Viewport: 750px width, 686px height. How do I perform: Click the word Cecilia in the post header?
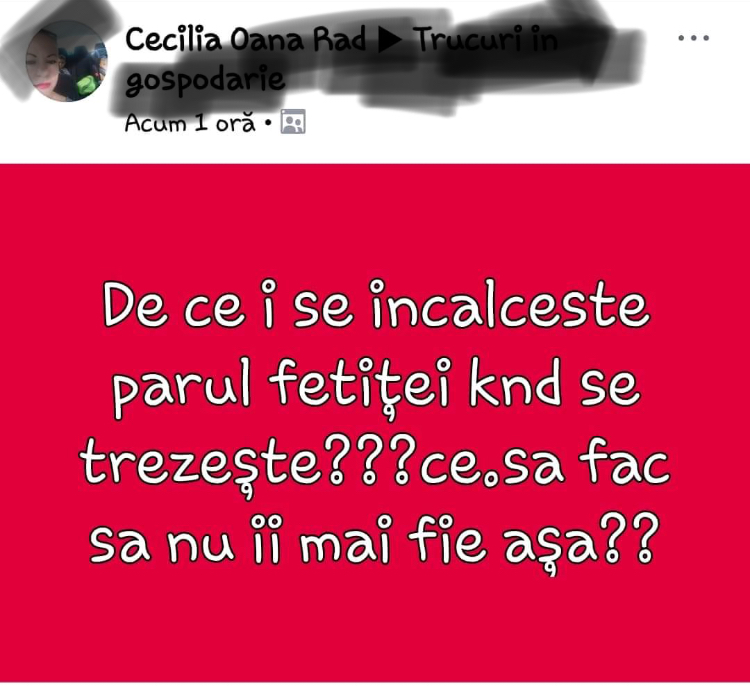point(174,39)
